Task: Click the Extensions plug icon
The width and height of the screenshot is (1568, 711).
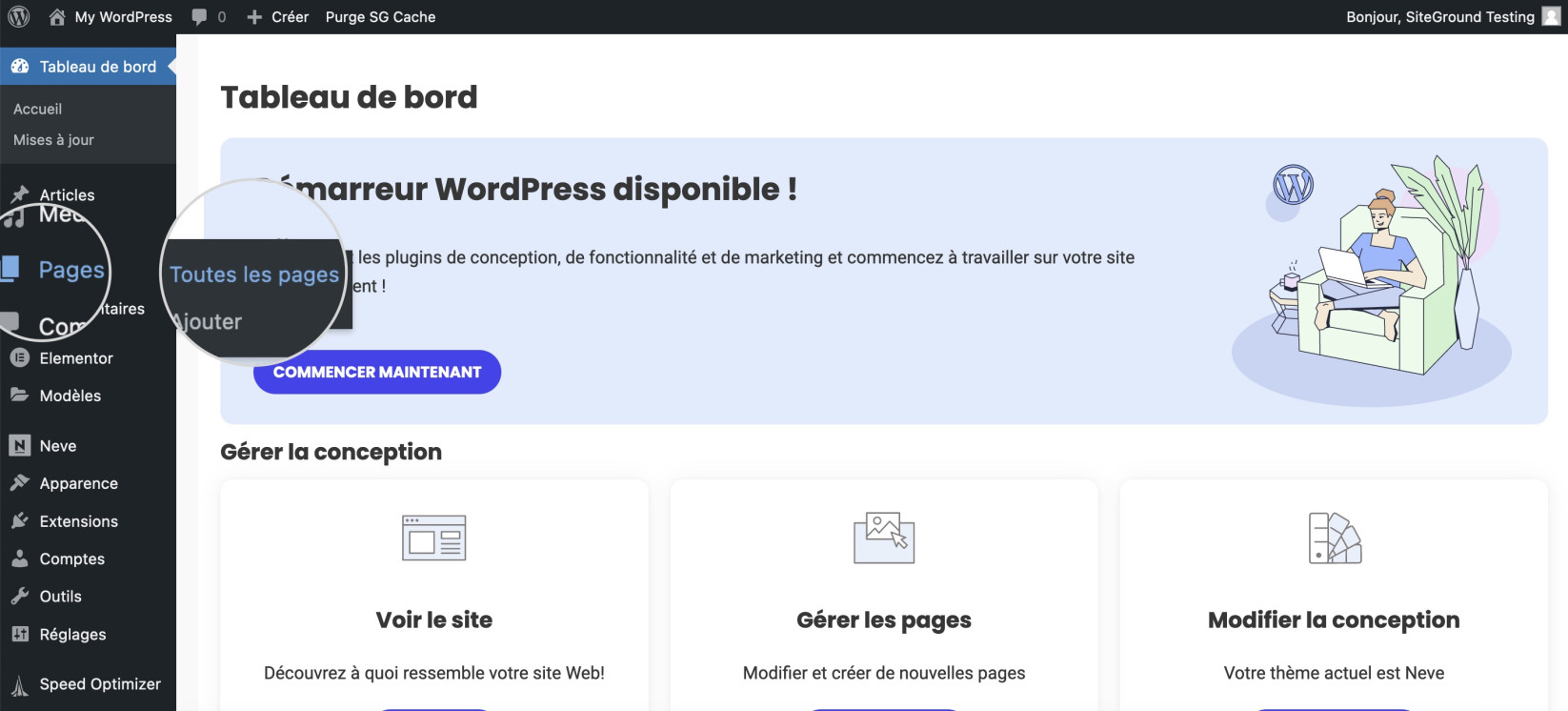Action: click(x=20, y=521)
